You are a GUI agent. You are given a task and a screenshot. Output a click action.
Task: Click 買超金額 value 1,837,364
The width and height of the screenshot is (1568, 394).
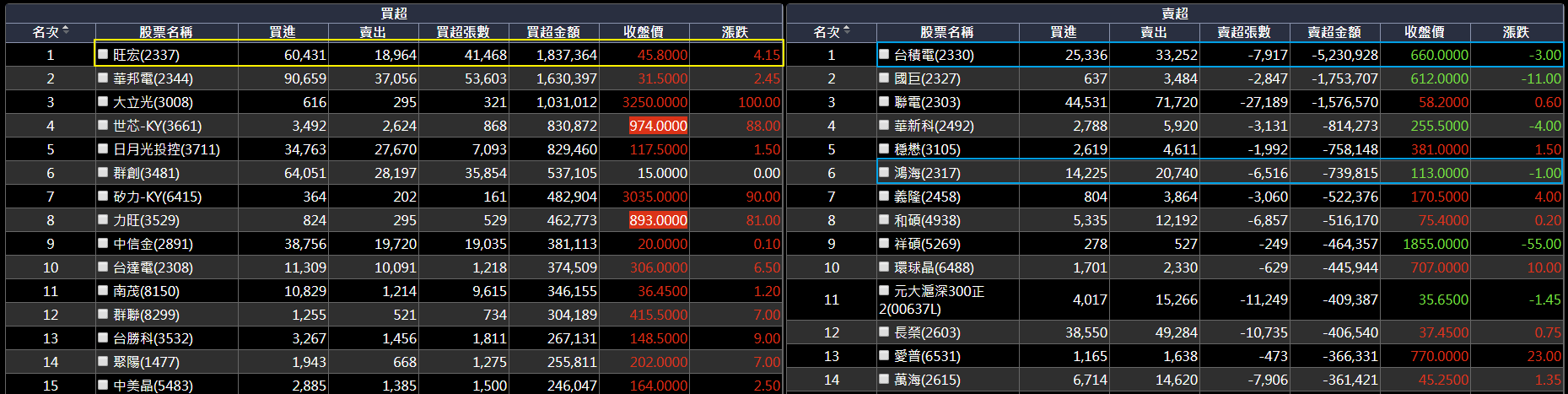pyautogui.click(x=566, y=55)
